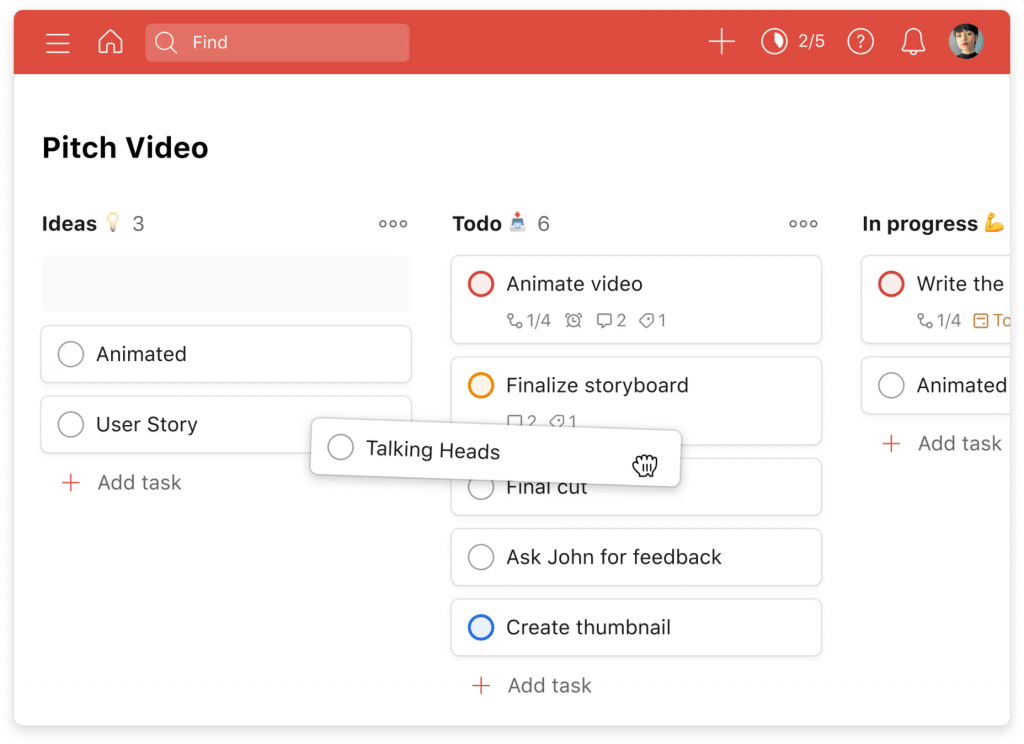This screenshot has width=1024, height=744.
Task: Open the hamburger sidebar menu
Action: click(57, 42)
